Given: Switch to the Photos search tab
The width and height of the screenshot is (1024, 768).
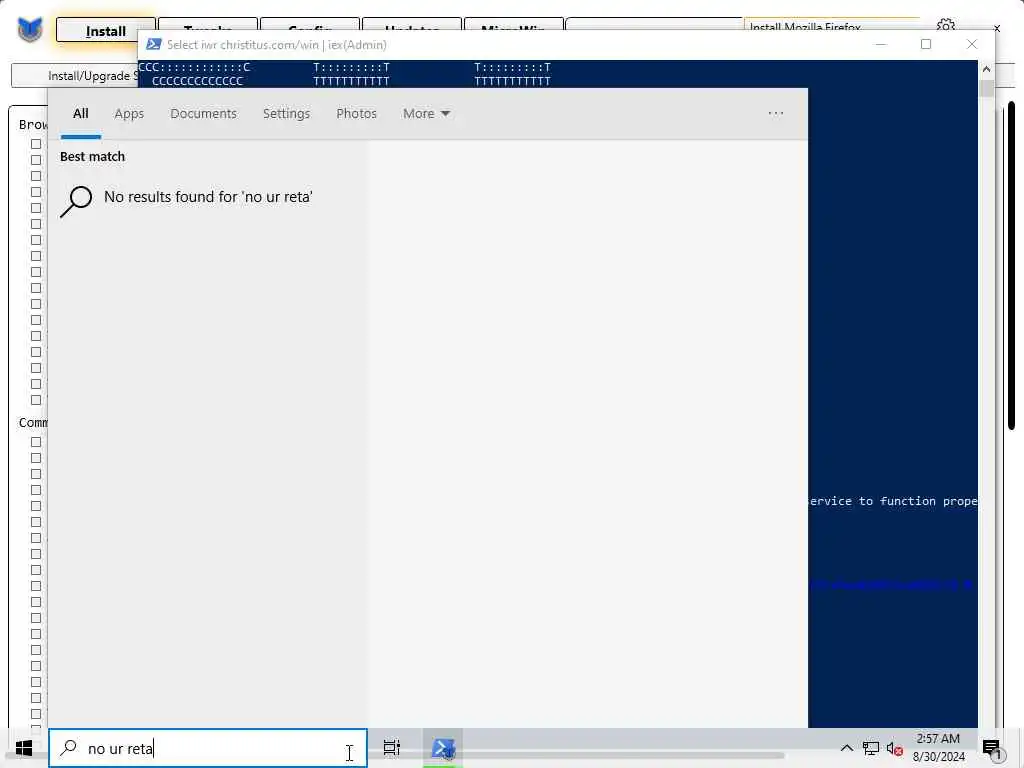Looking at the screenshot, I should click(x=356, y=114).
